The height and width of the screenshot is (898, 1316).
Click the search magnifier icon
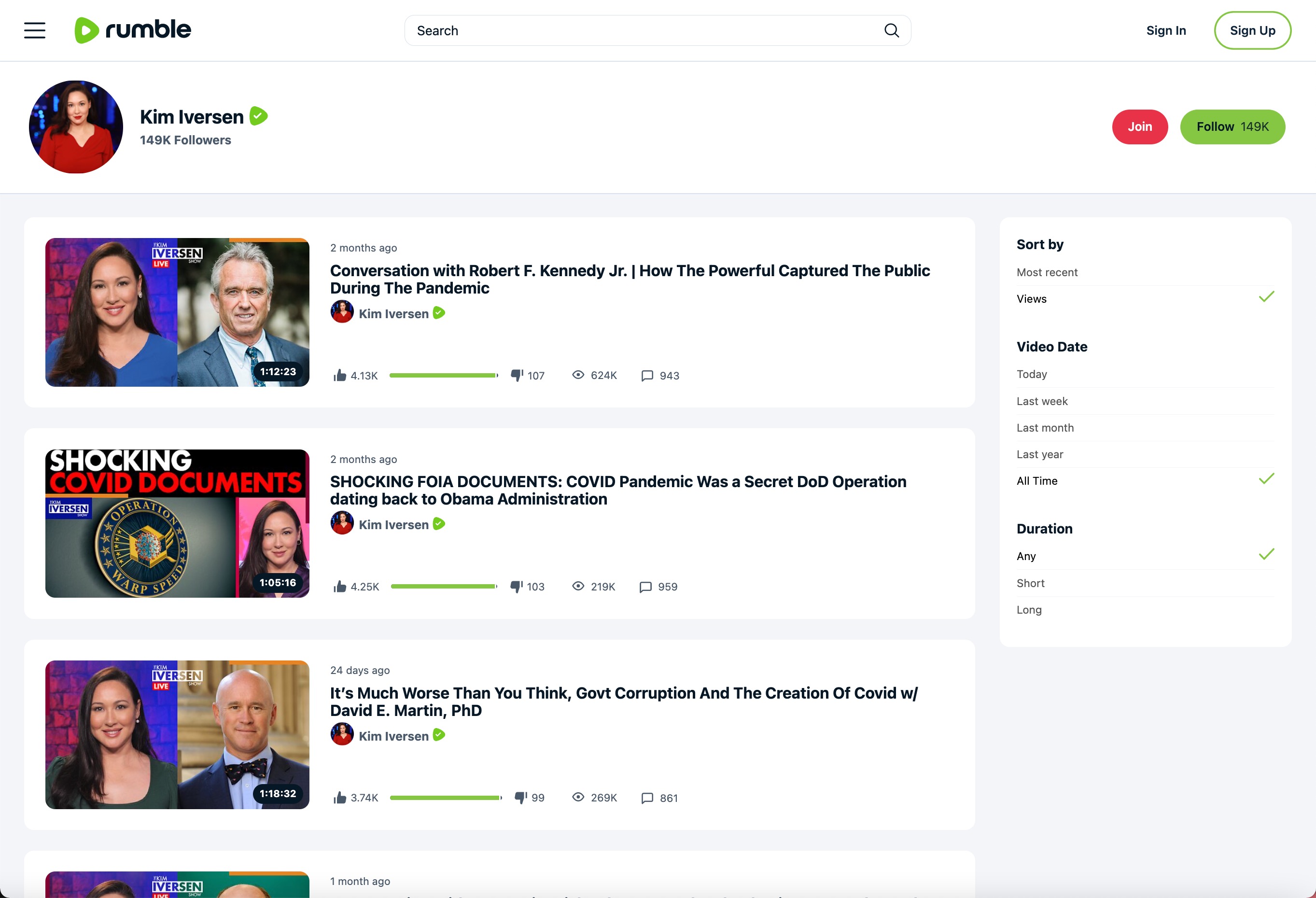click(x=891, y=30)
